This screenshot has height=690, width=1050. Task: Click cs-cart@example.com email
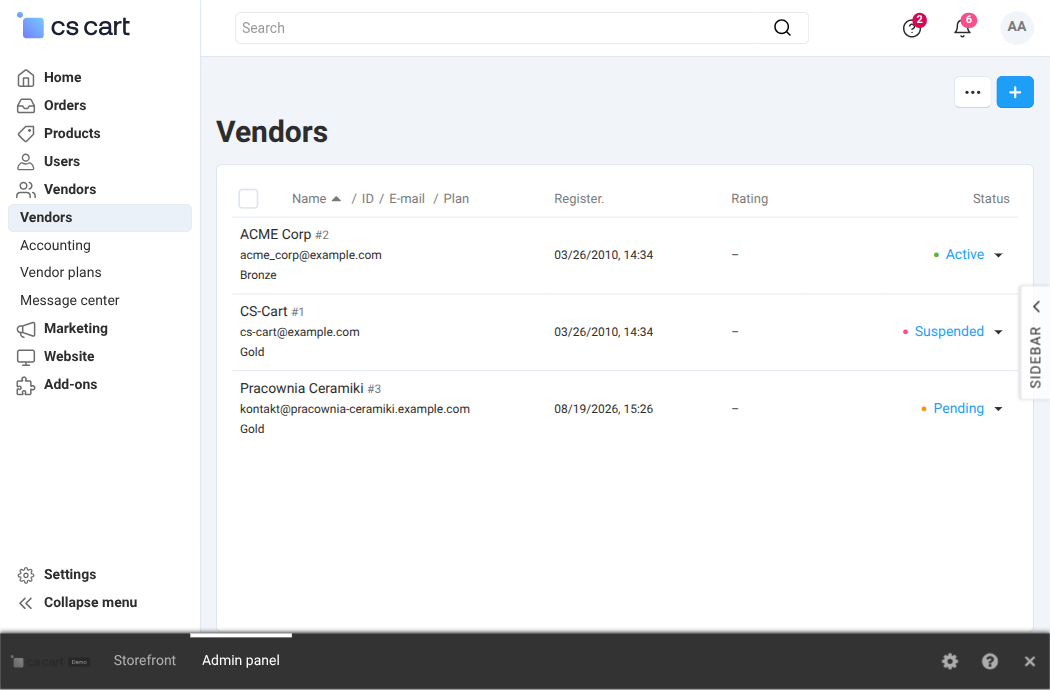pos(299,332)
